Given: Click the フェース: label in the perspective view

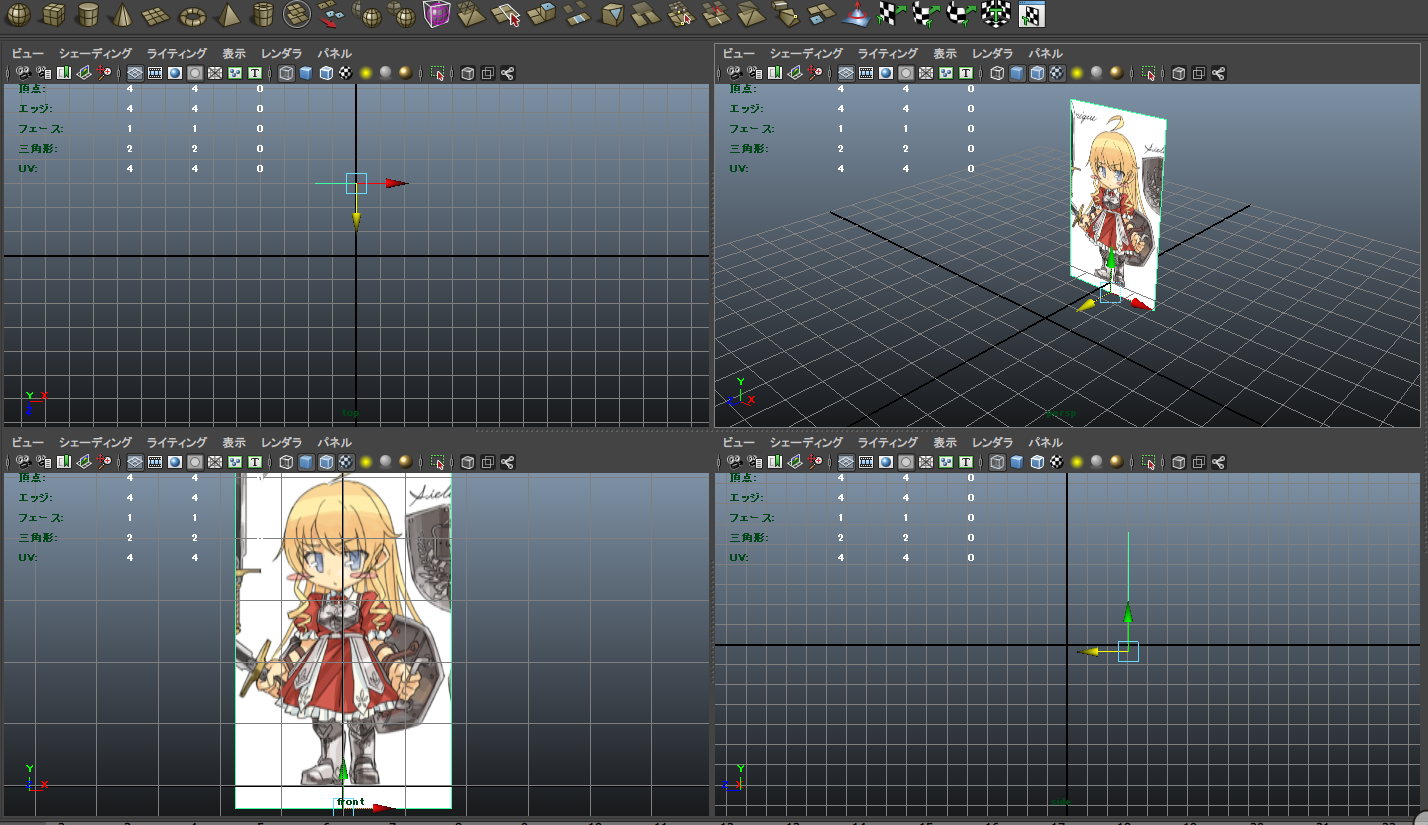Looking at the screenshot, I should 751,129.
